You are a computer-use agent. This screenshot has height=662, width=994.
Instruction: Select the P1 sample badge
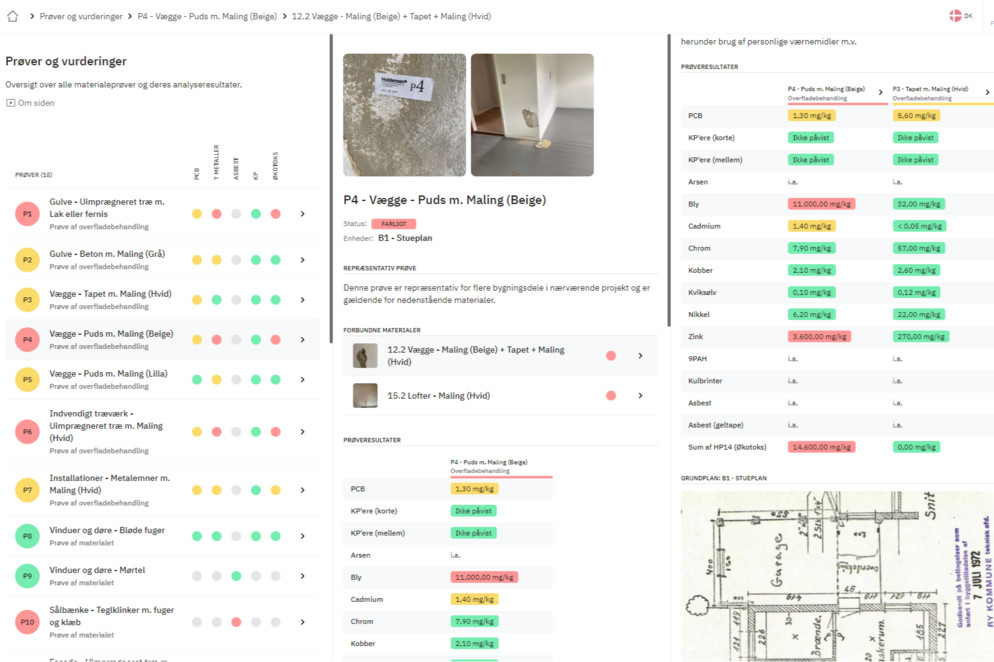27,214
